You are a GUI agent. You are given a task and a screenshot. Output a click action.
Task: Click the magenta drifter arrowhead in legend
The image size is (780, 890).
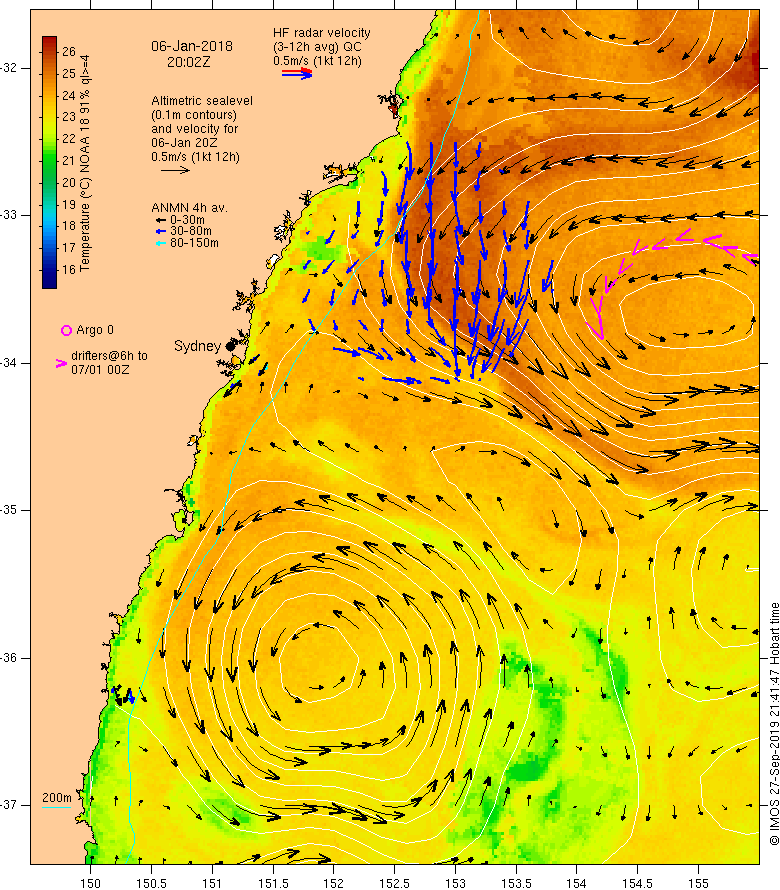[61, 363]
